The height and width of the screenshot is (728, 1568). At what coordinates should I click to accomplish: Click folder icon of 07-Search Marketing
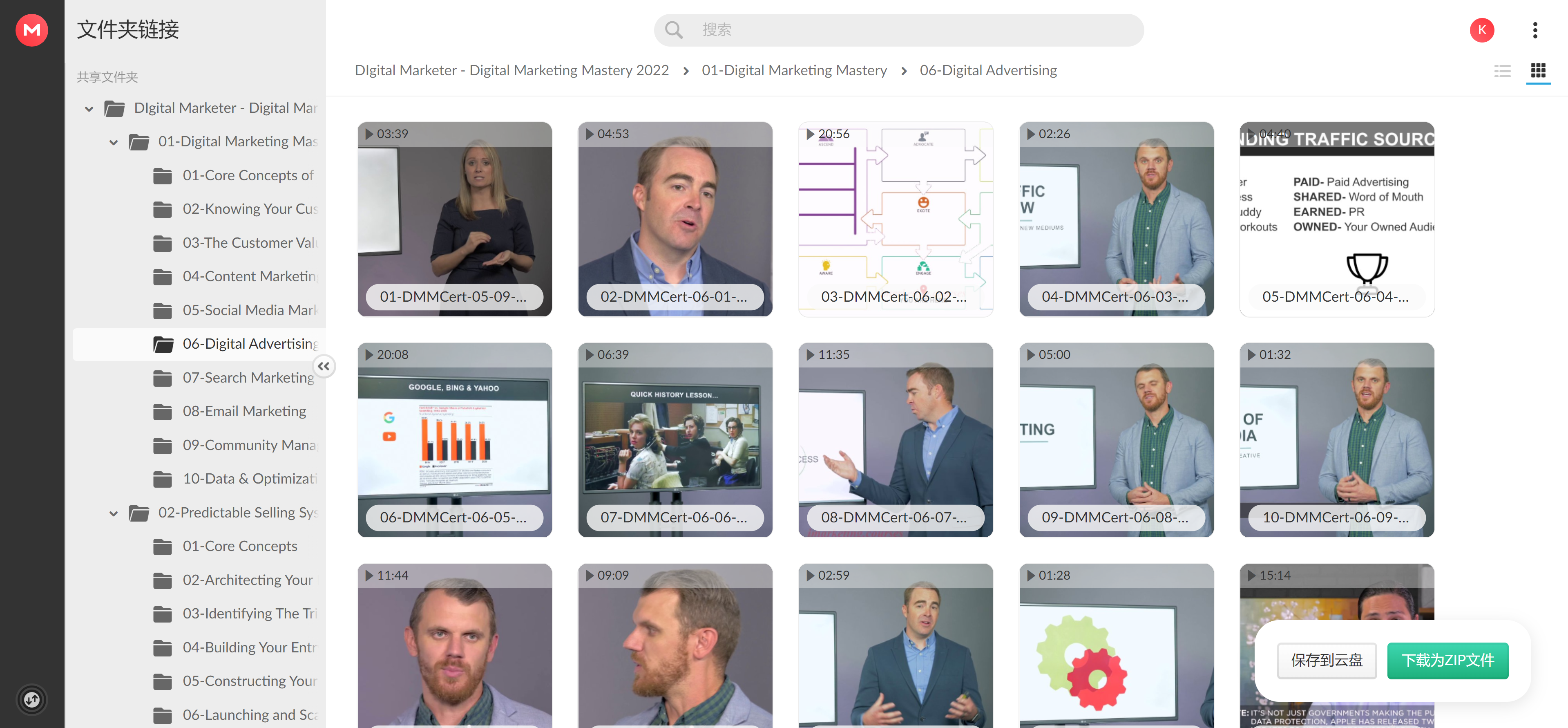point(162,379)
